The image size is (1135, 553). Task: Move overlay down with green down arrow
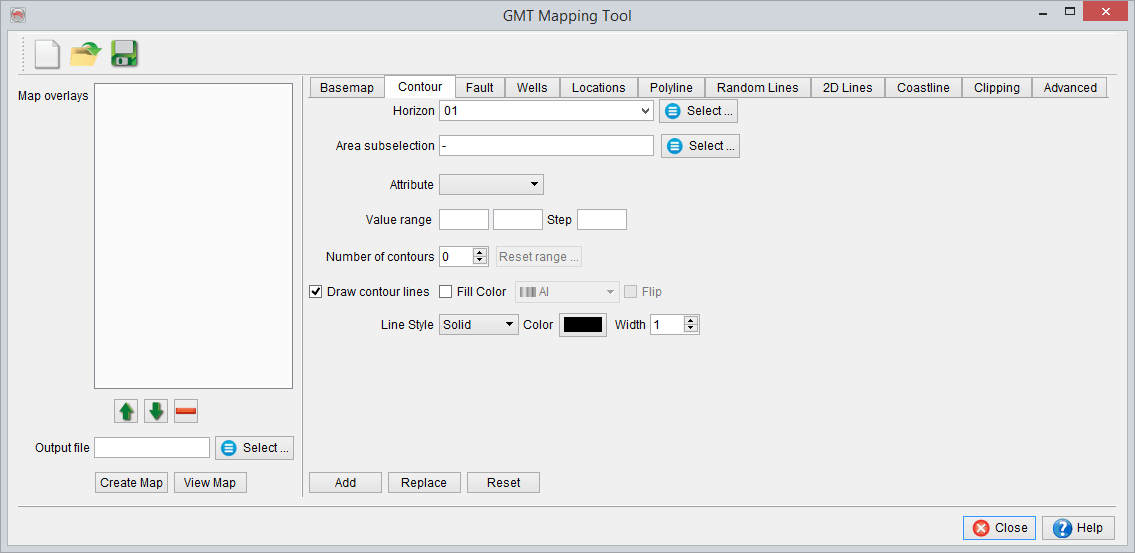click(156, 411)
